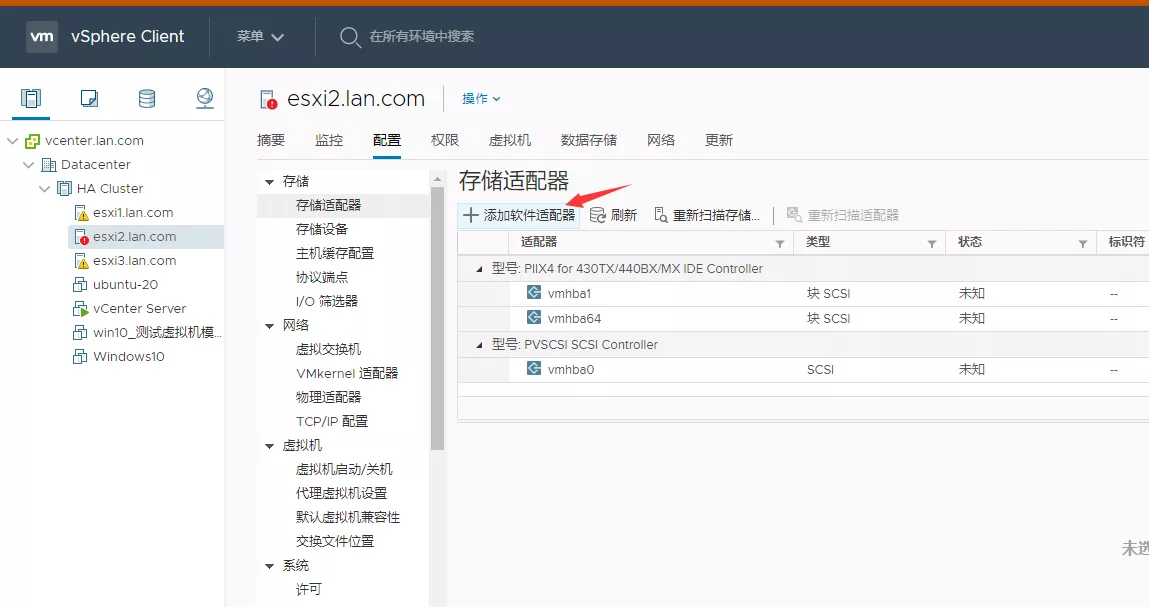Open the top Menu dropdown

tap(260, 37)
